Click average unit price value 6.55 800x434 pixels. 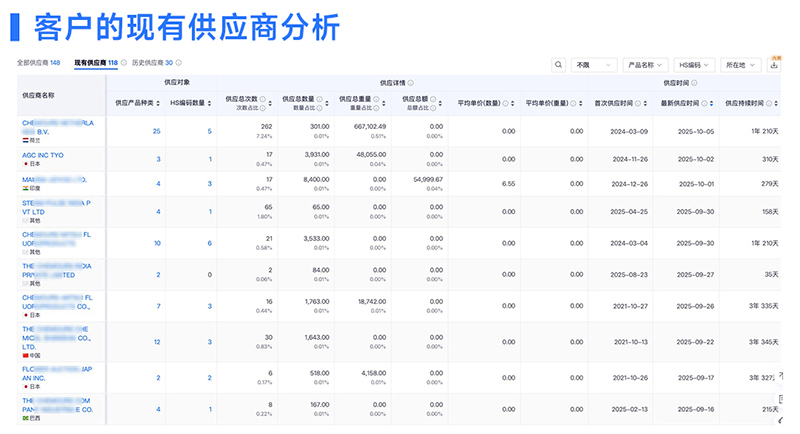508,184
